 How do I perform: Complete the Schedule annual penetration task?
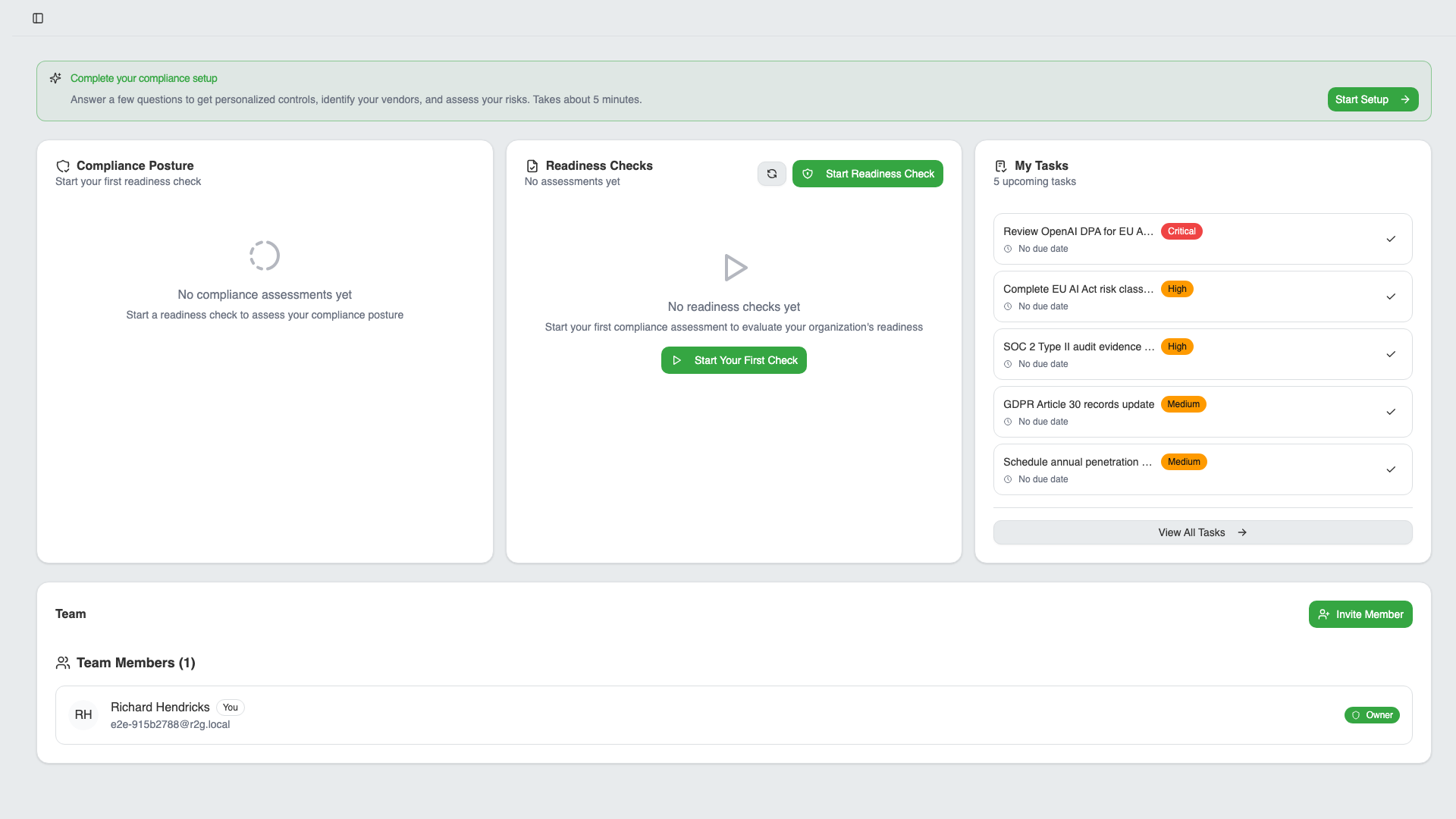(x=1391, y=469)
